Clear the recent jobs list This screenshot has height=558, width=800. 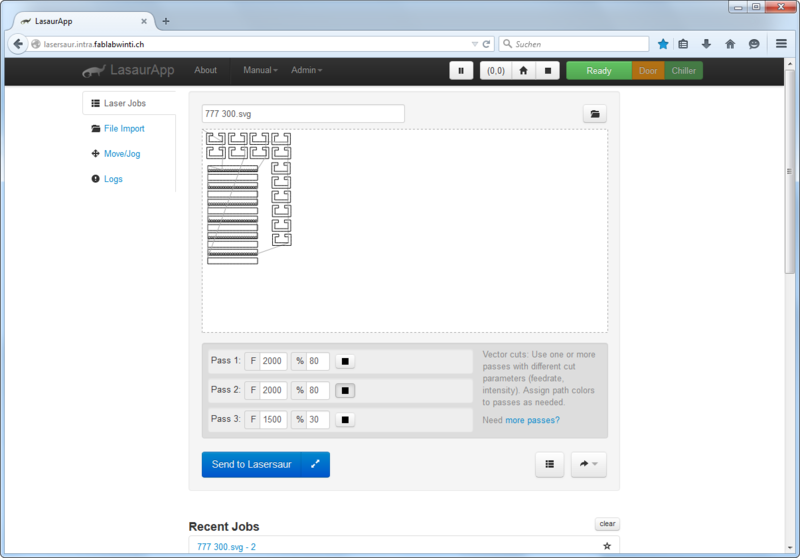(607, 524)
